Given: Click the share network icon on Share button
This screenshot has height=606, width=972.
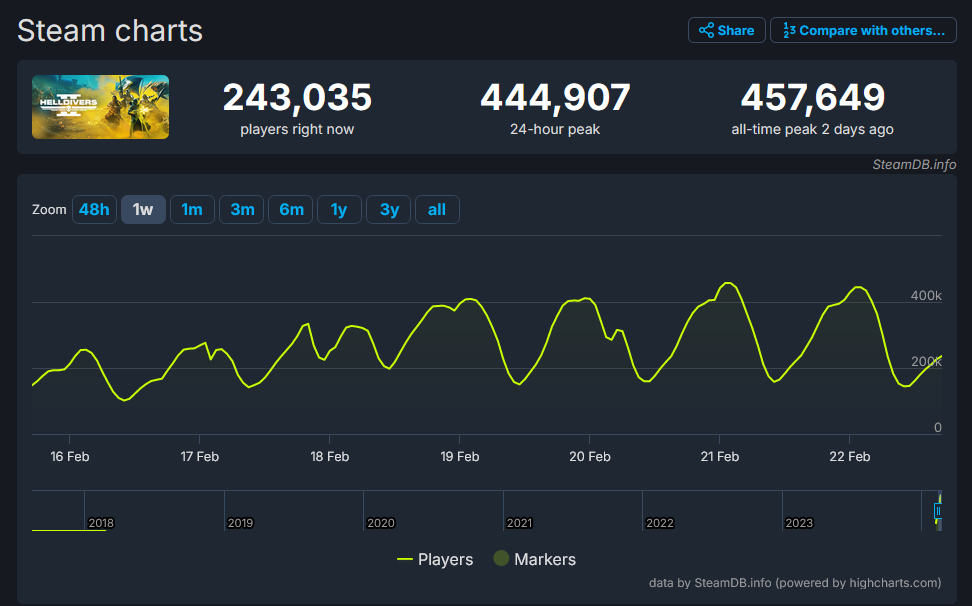Looking at the screenshot, I should click(705, 29).
